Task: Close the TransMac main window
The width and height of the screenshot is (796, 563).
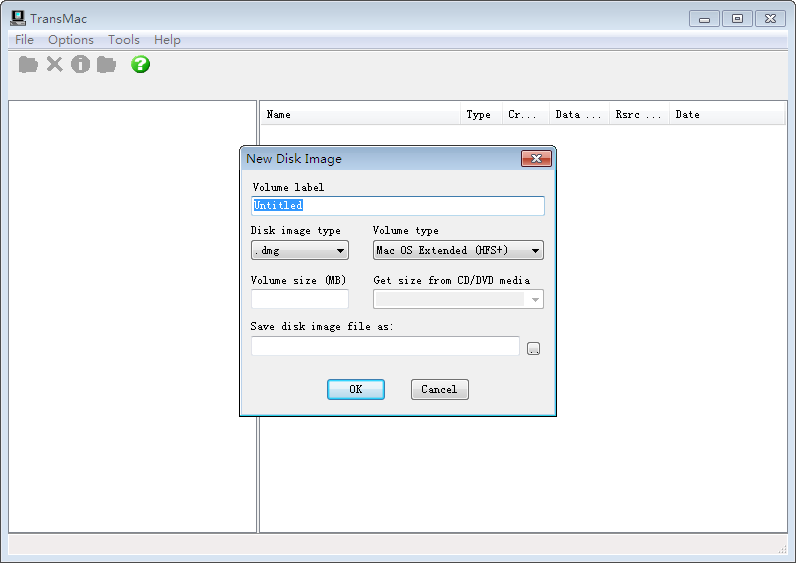Action: point(771,19)
